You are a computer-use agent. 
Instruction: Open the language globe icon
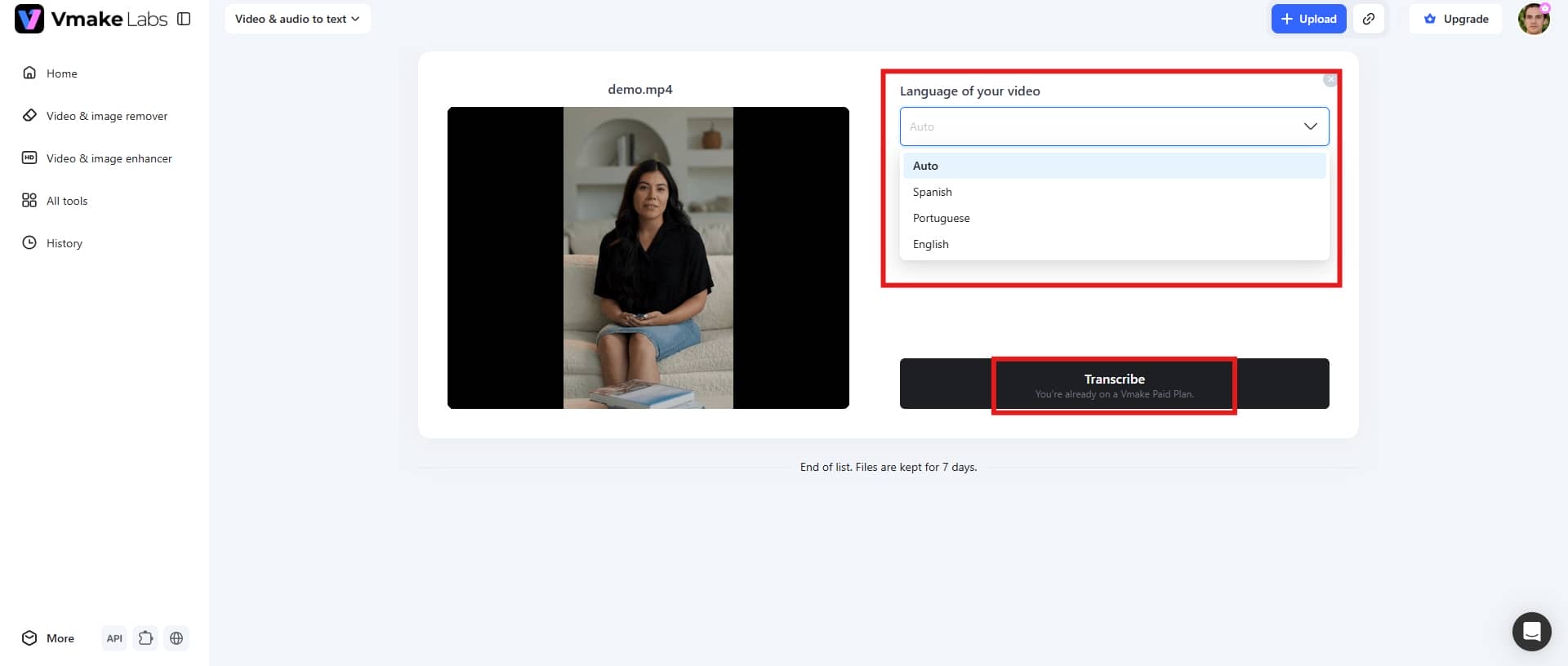176,638
